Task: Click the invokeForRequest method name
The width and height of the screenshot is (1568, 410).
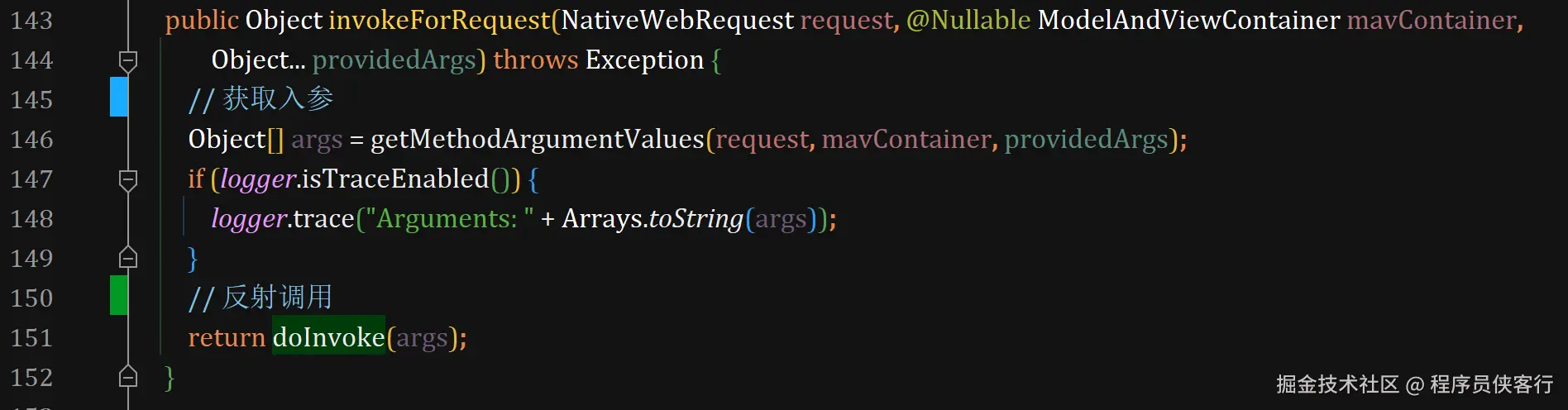Action: [439, 21]
